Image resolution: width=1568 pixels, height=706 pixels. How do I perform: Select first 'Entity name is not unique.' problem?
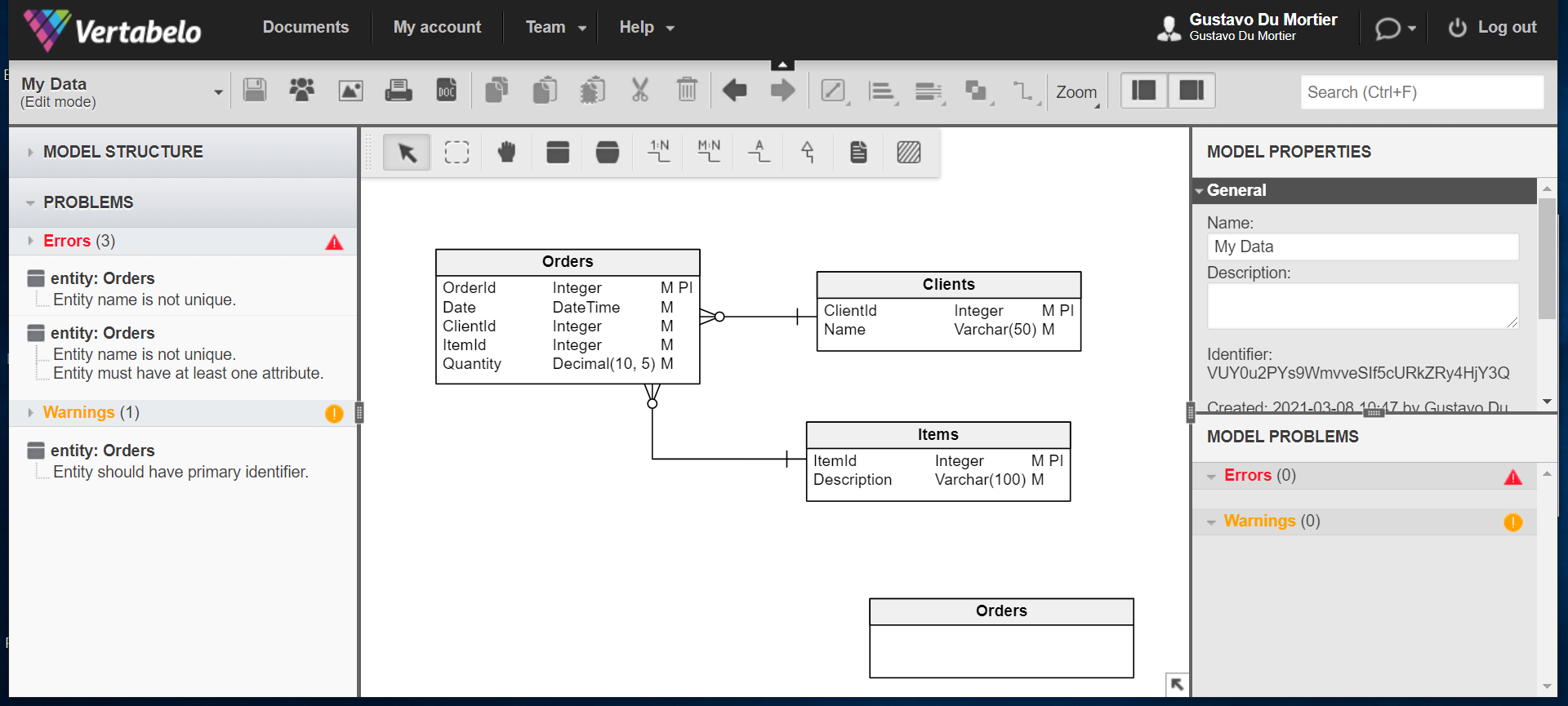[x=145, y=300]
